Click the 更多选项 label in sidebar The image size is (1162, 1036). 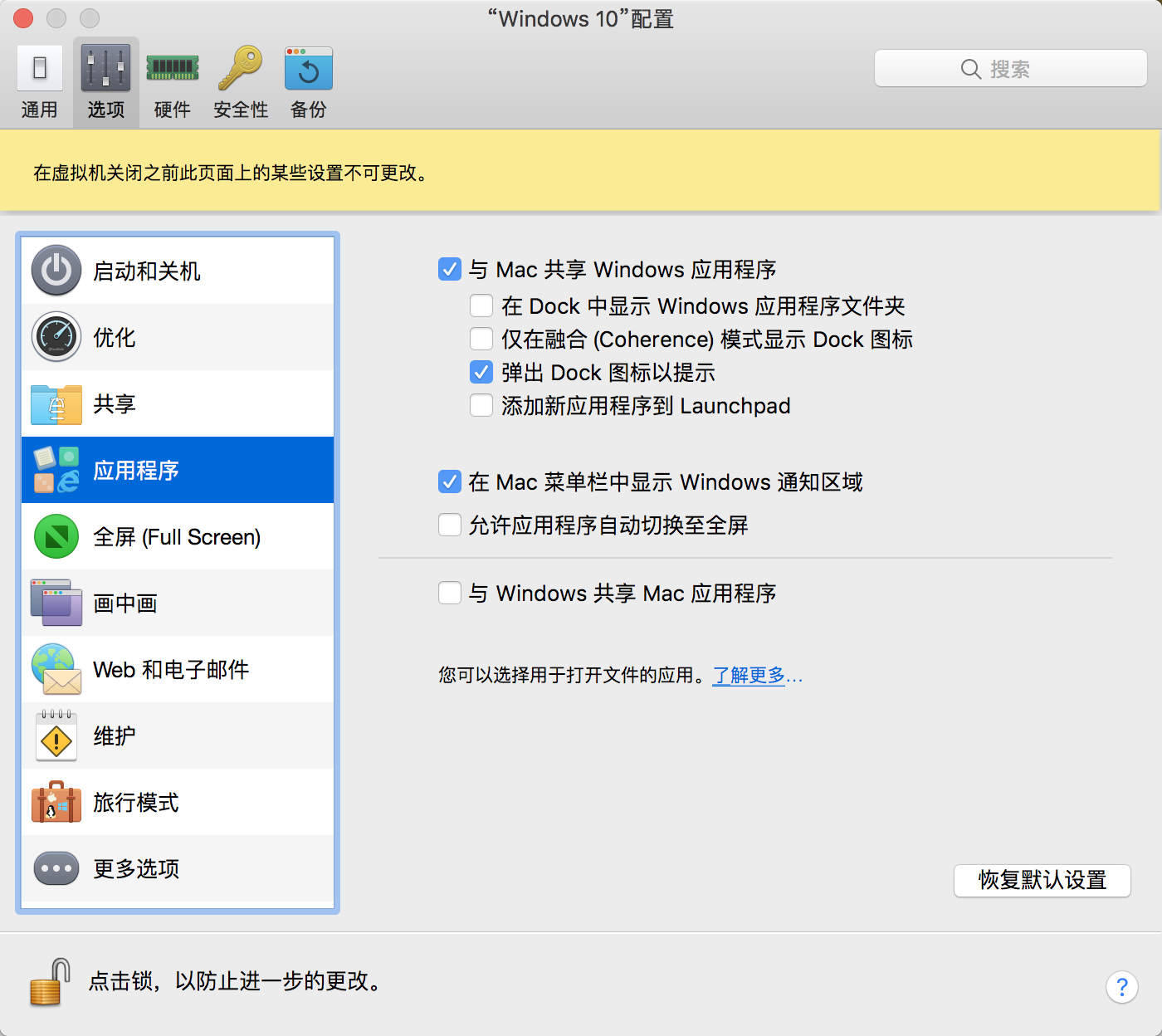pyautogui.click(x=136, y=868)
